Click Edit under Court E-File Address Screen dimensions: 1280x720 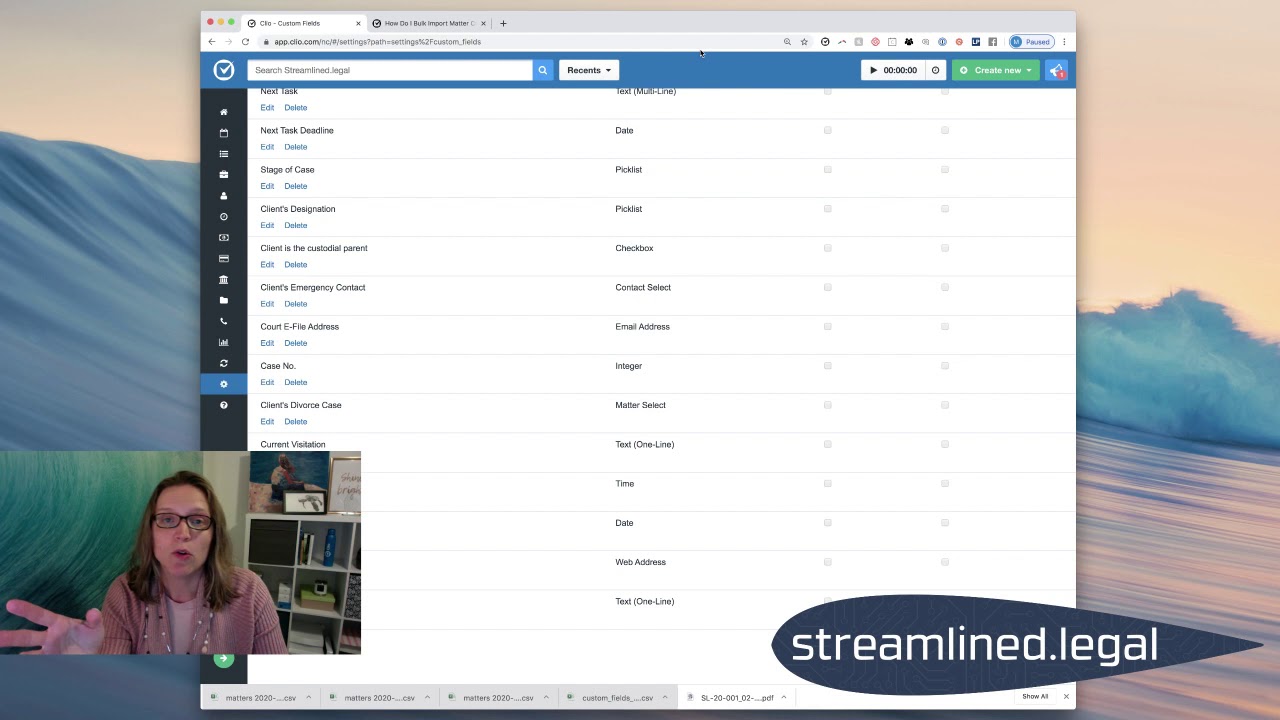[x=267, y=343]
